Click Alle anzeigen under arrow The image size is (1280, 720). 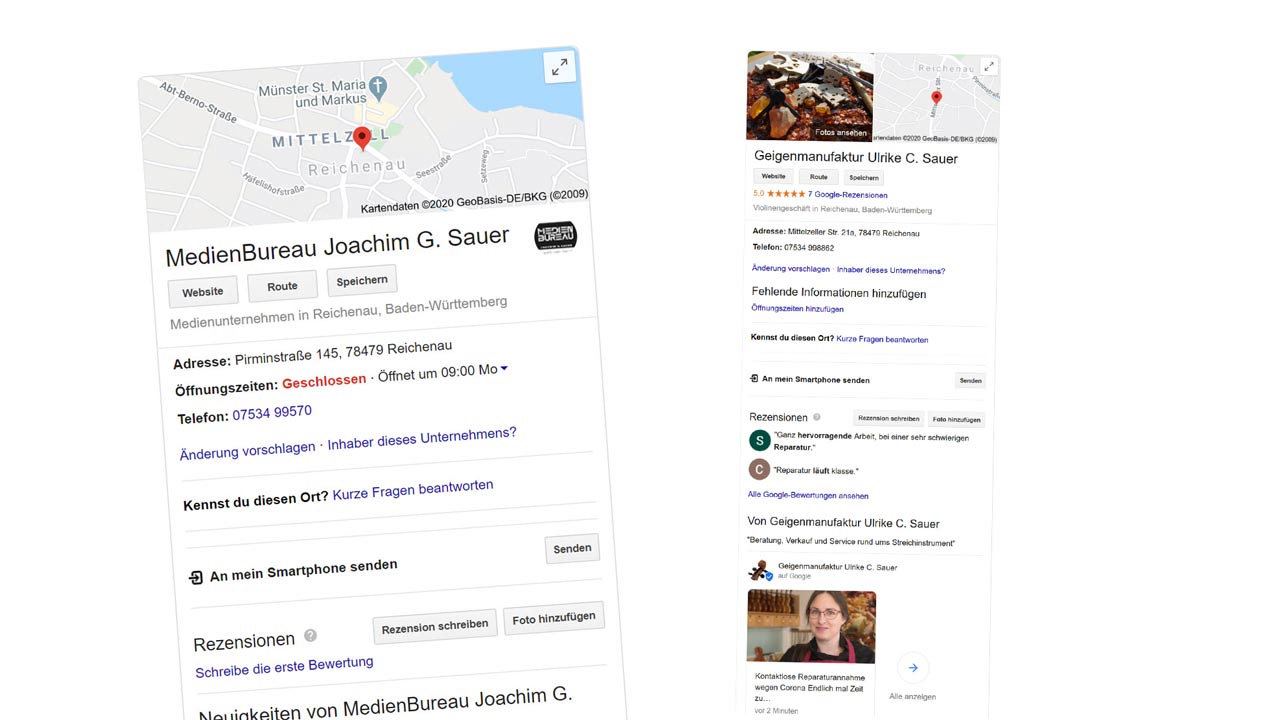point(912,696)
